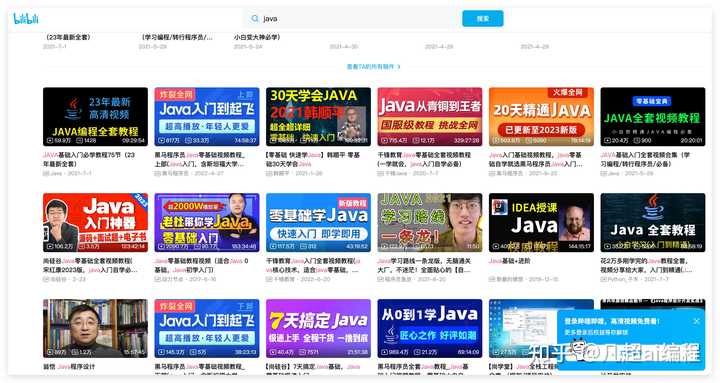720x383 pixels.
Task: Click the 登录哔哩哔哩 login prompt banner
Action: point(631,340)
